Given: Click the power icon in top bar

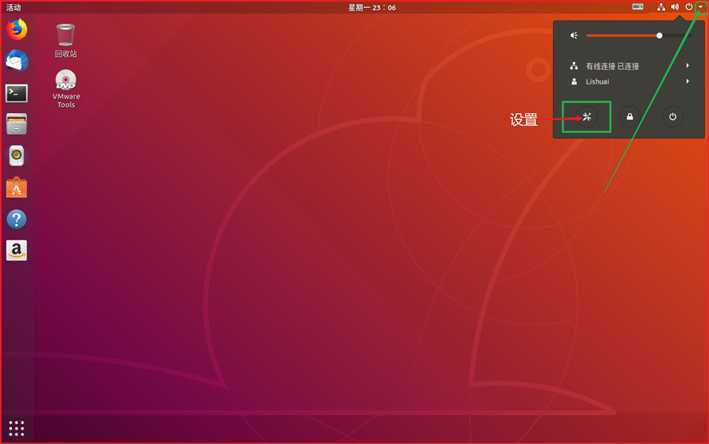Looking at the screenshot, I should [689, 7].
